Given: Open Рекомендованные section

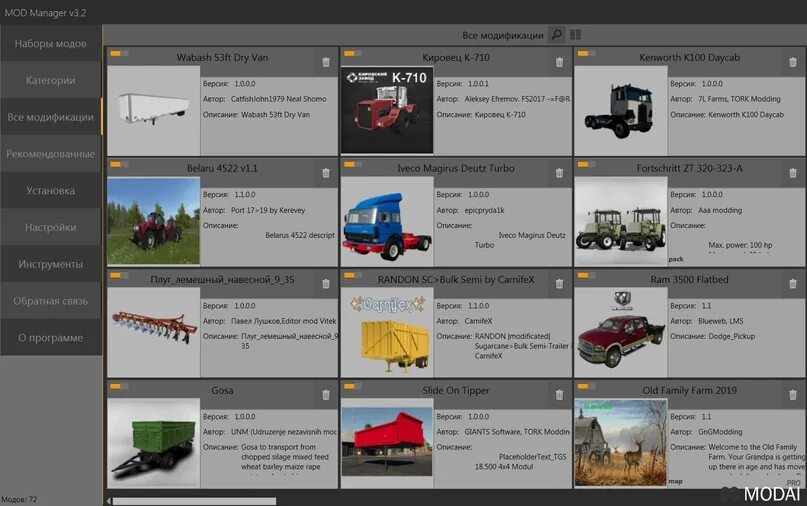Looking at the screenshot, I should (50, 153).
